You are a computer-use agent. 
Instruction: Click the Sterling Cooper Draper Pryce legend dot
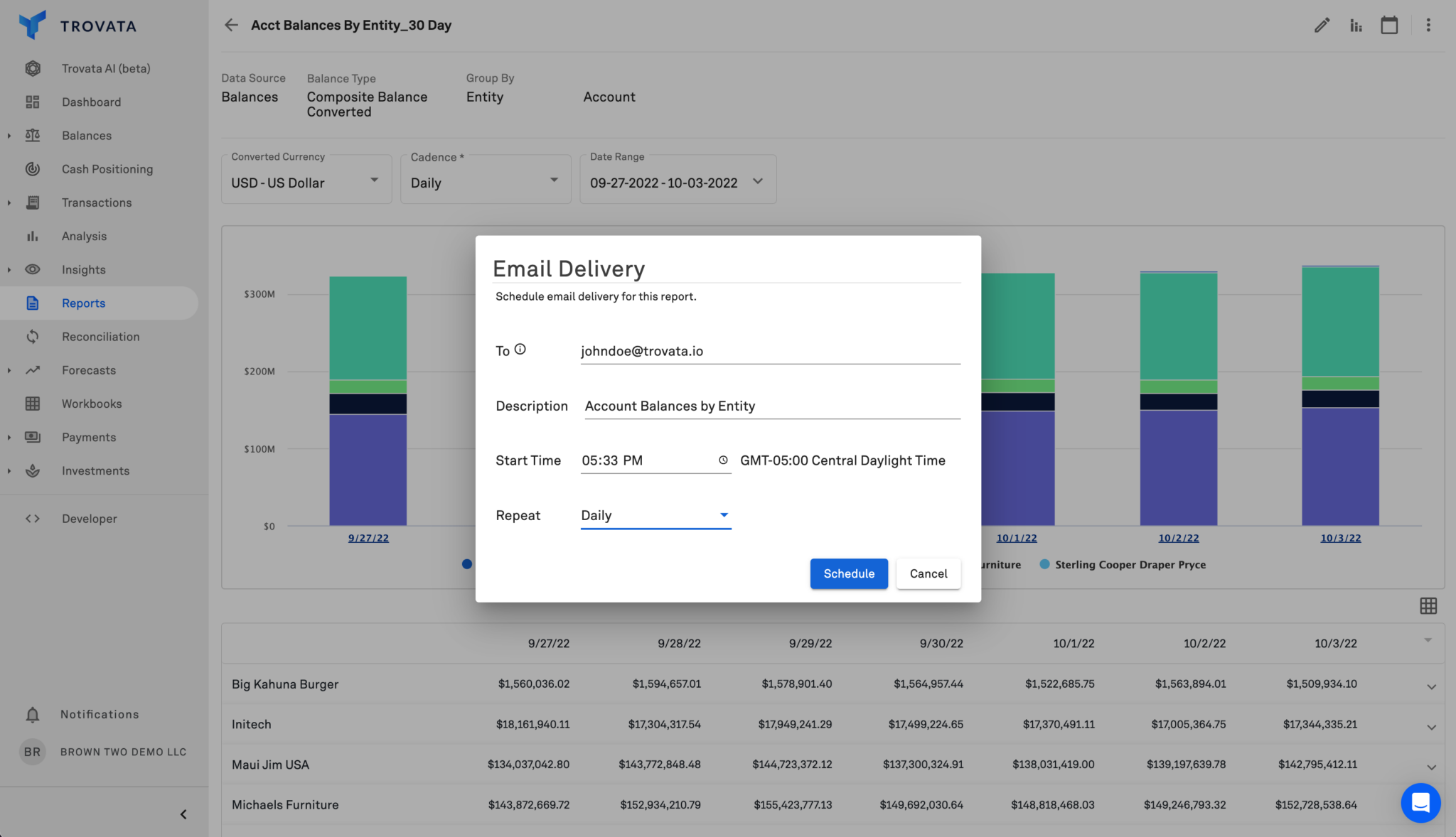pos(1044,564)
